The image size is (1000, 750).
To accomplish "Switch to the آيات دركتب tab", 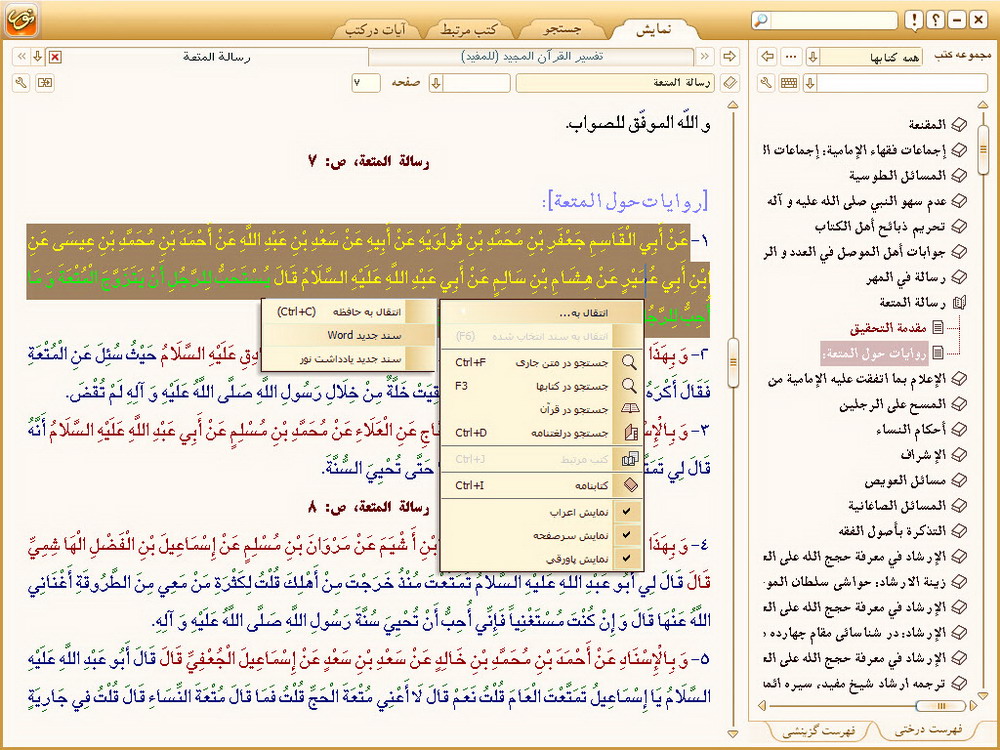I will pyautogui.click(x=376, y=29).
